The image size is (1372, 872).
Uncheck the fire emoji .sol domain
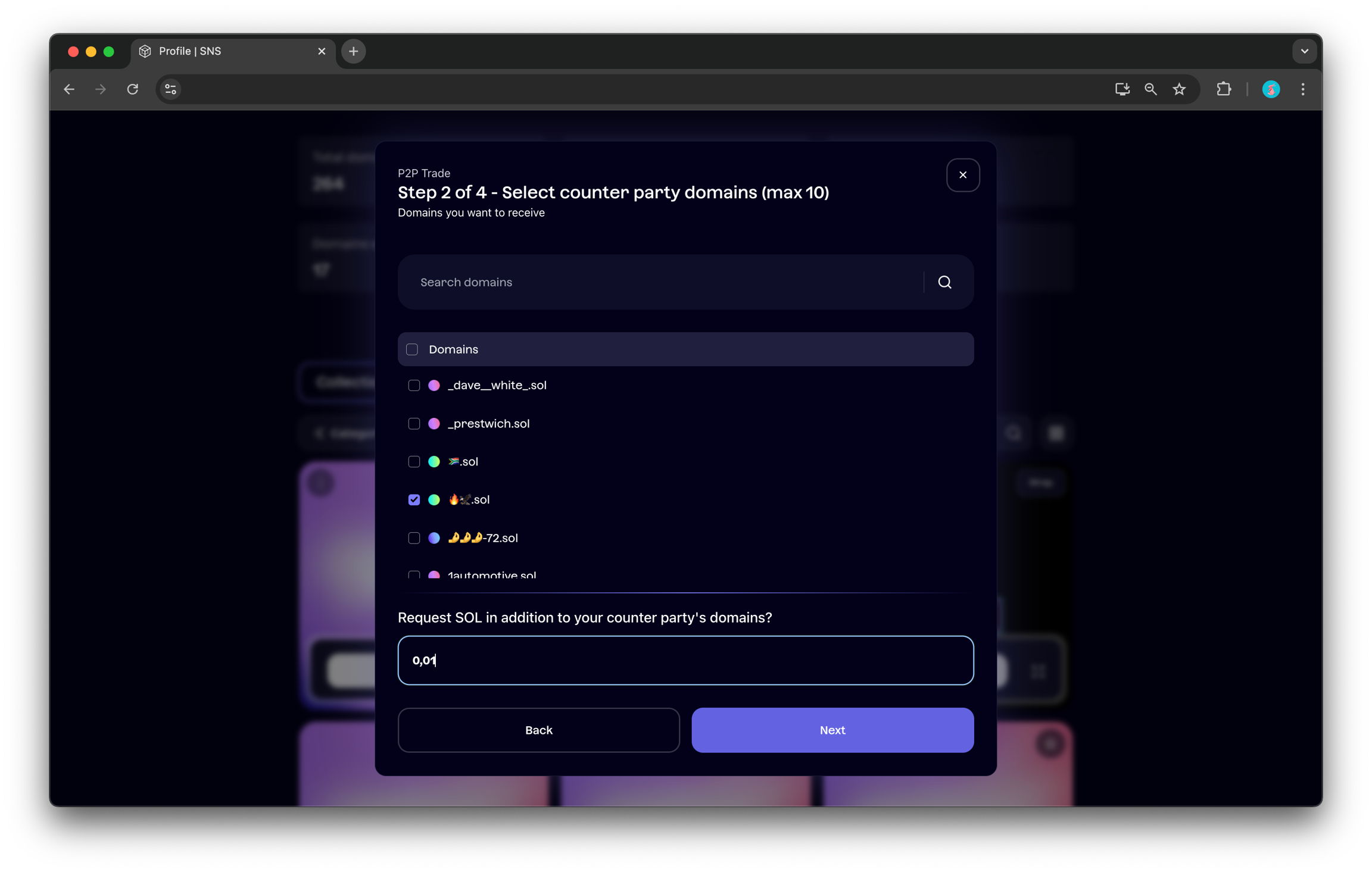pyautogui.click(x=414, y=500)
